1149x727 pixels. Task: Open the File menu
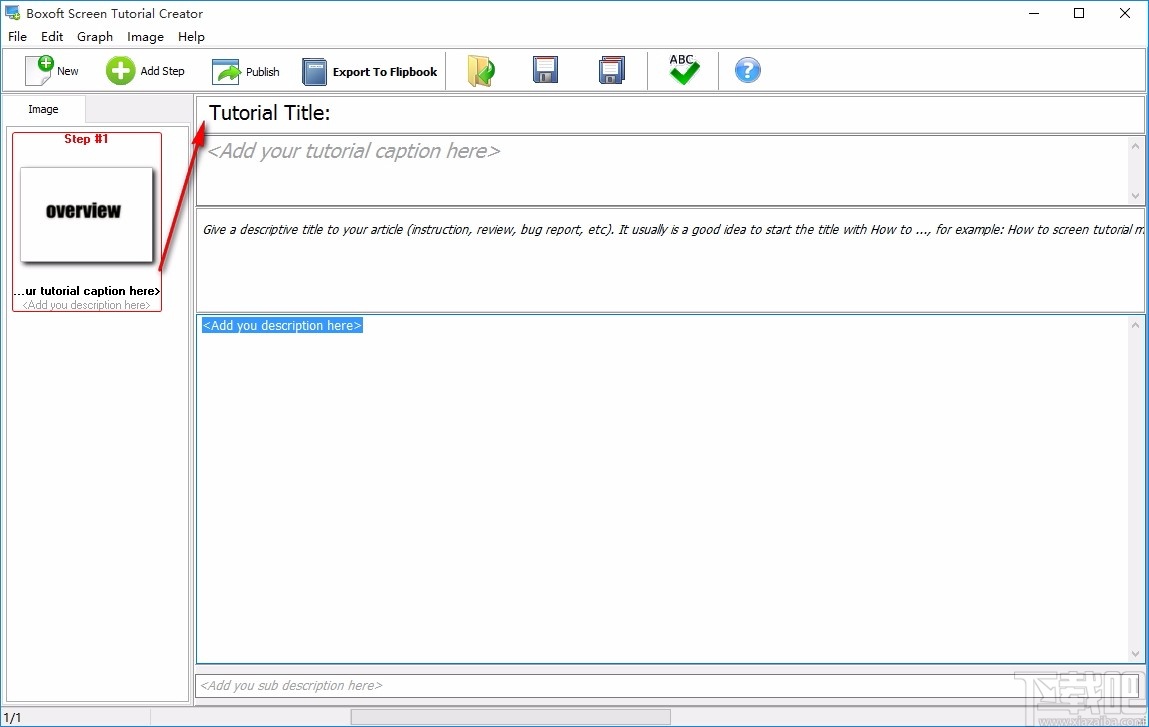coord(16,36)
